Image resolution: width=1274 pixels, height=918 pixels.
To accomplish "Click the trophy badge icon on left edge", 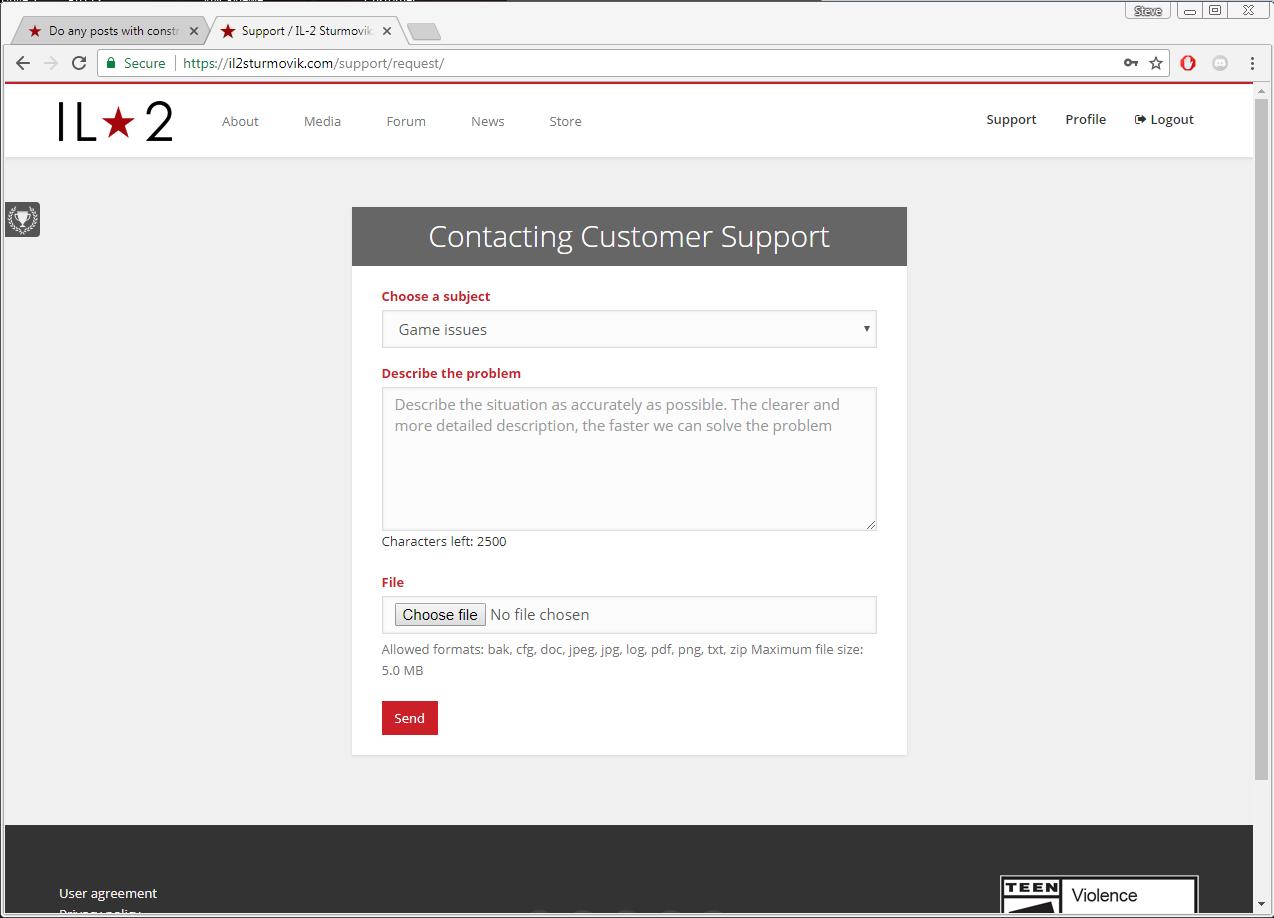I will (x=22, y=219).
